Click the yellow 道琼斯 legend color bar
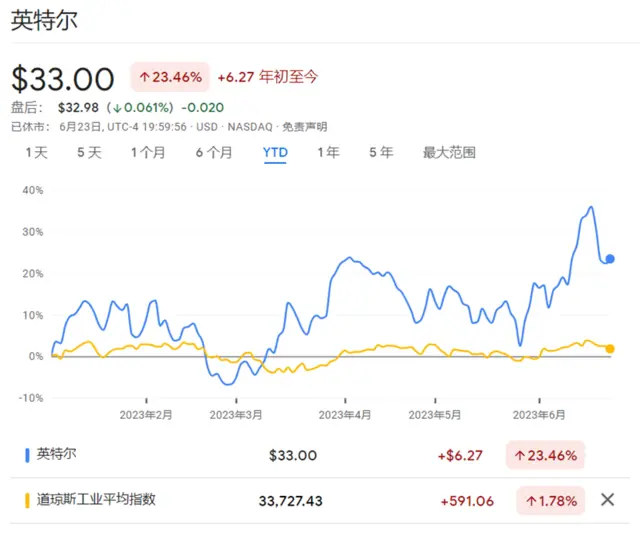 (x=27, y=501)
